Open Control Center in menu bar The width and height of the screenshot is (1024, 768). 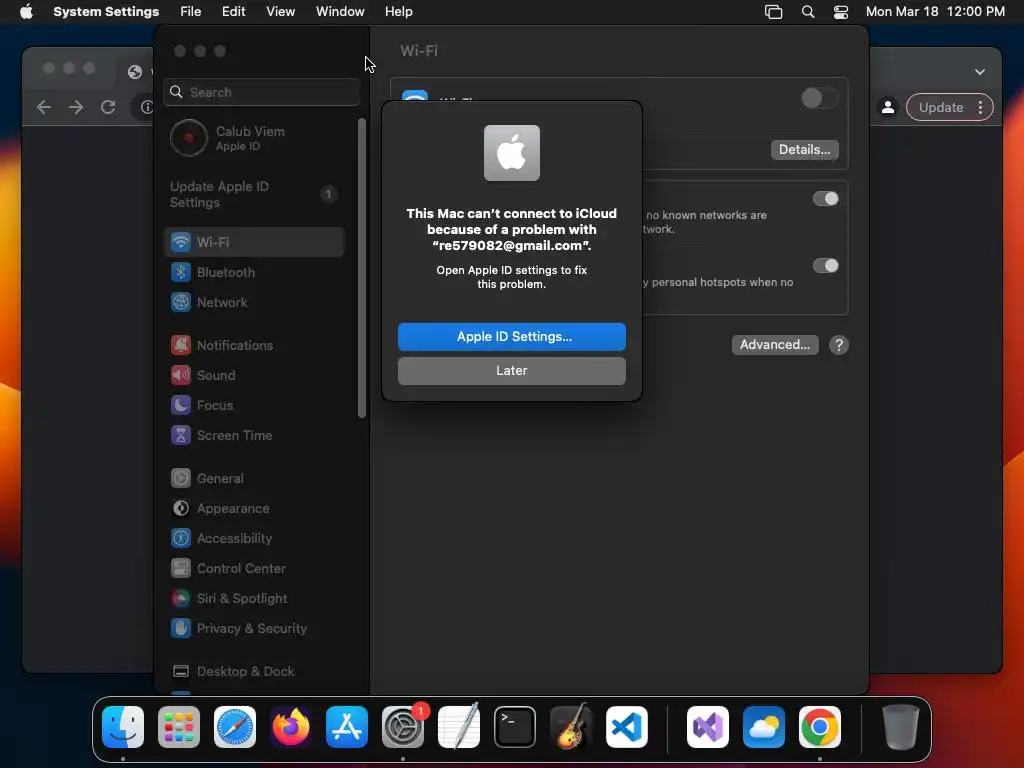pos(841,12)
